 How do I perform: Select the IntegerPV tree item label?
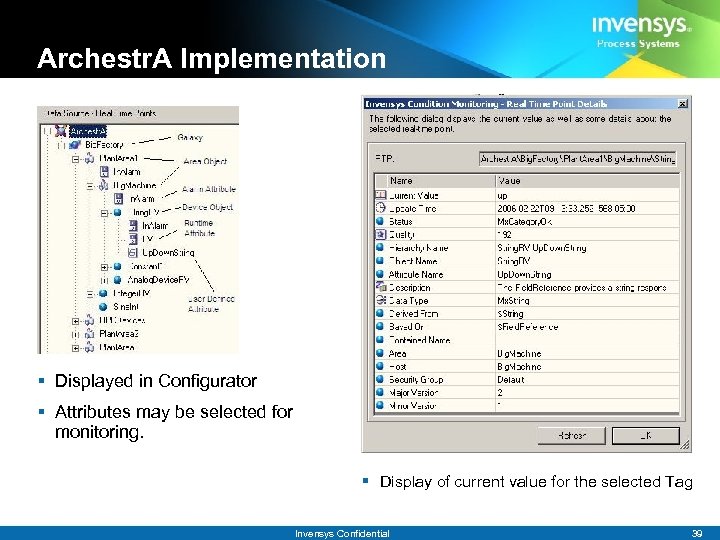[x=131, y=293]
